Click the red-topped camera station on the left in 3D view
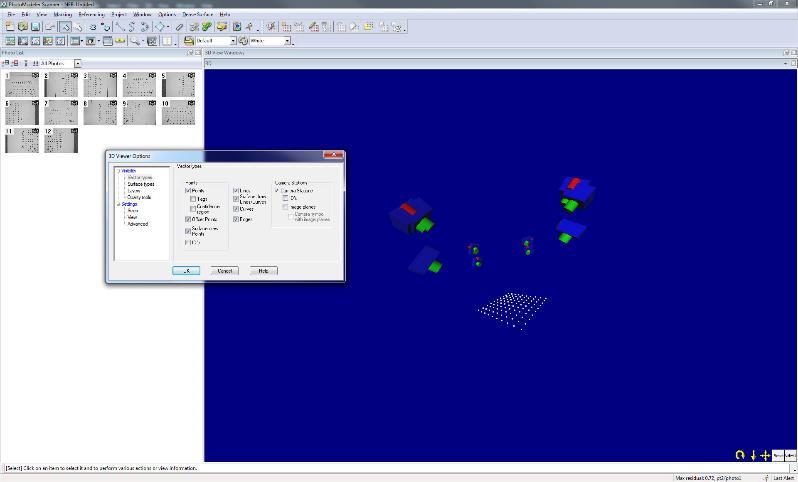The width and height of the screenshot is (798, 482). click(412, 216)
